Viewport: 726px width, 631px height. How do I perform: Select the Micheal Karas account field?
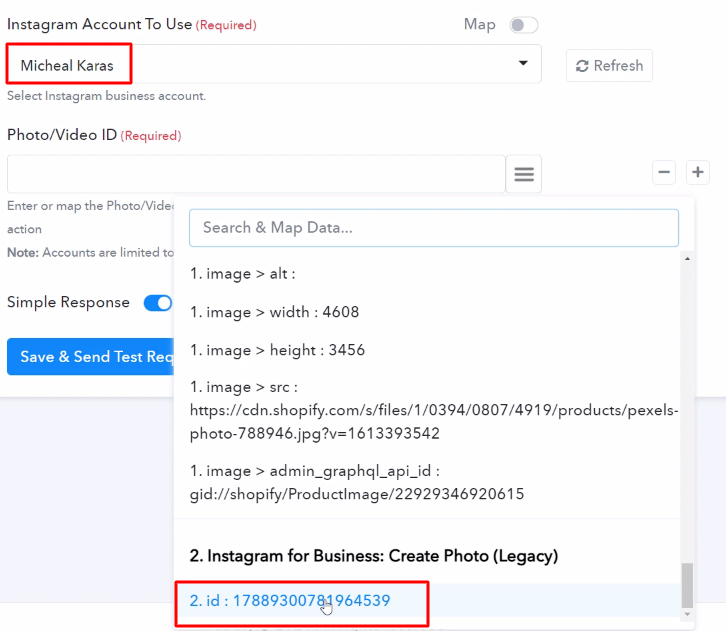coord(273,64)
